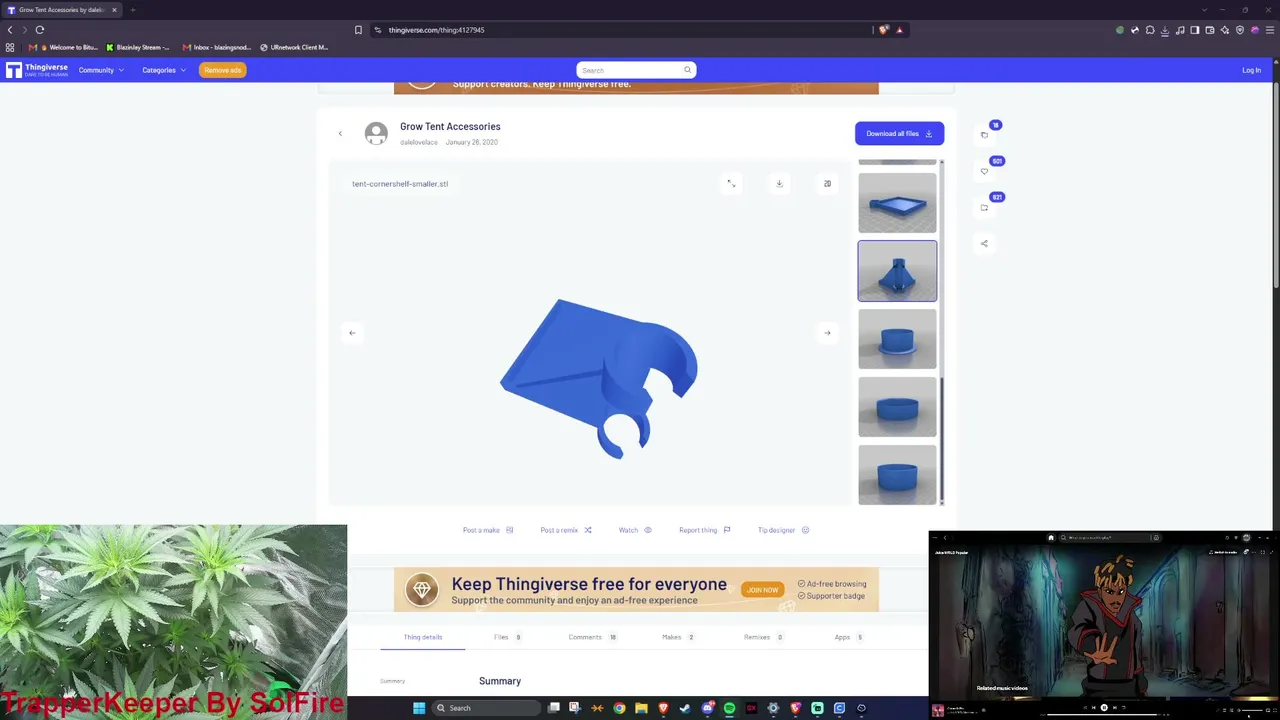Switch to the Files tab
This screenshot has height=720, width=1280.
click(x=508, y=637)
